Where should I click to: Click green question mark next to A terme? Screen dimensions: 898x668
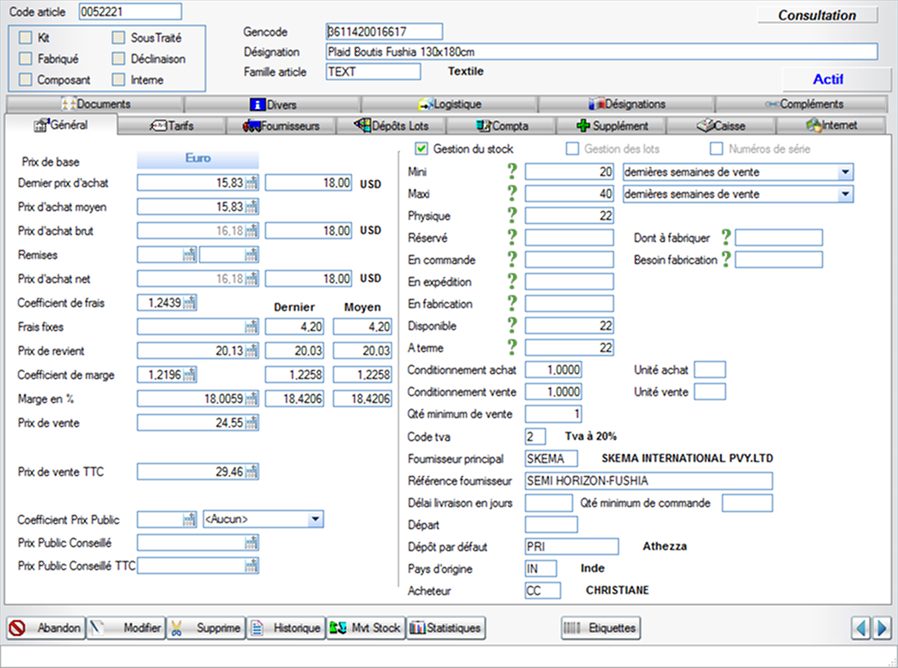coord(512,347)
